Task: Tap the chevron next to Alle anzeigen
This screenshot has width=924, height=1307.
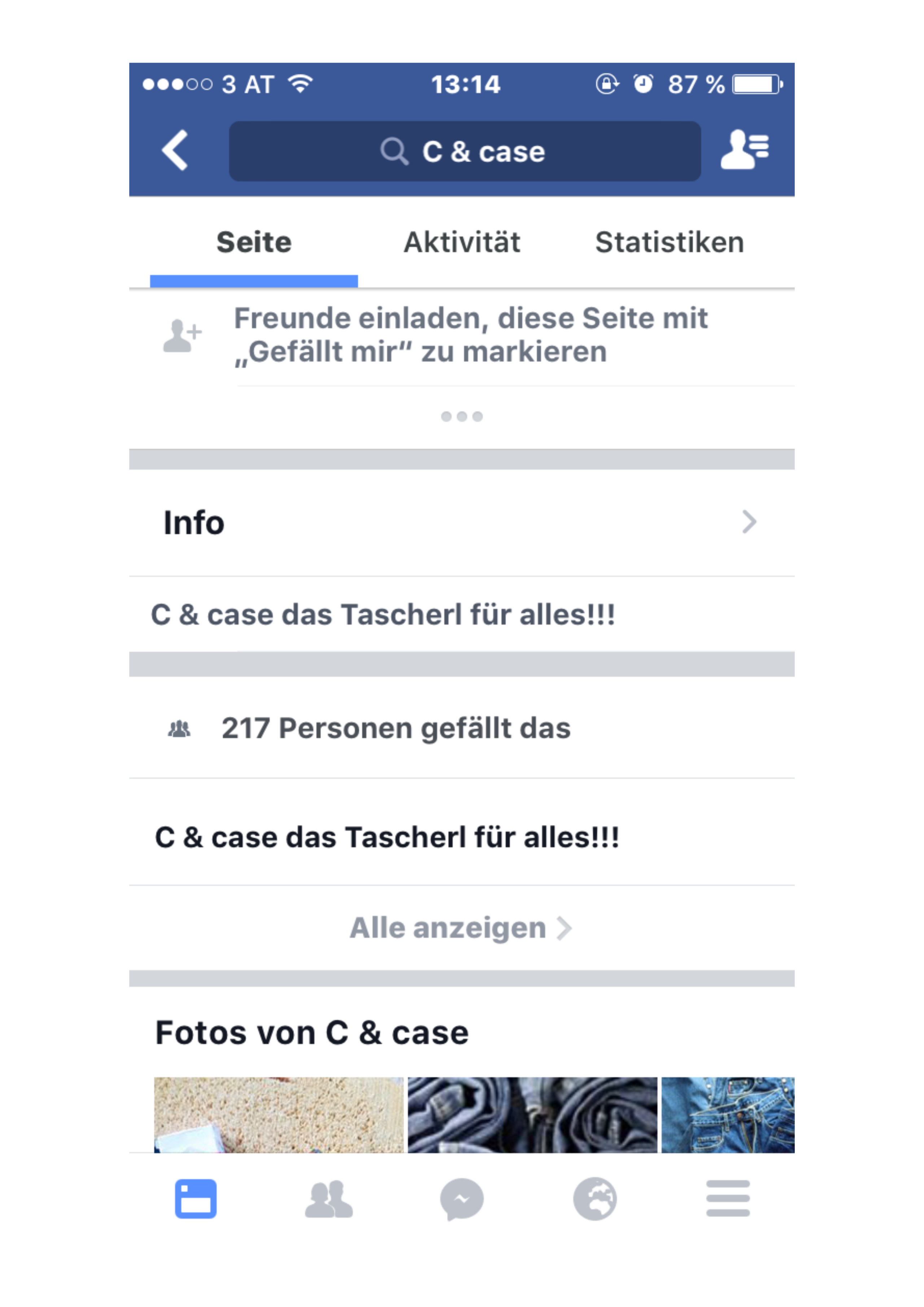Action: [564, 929]
